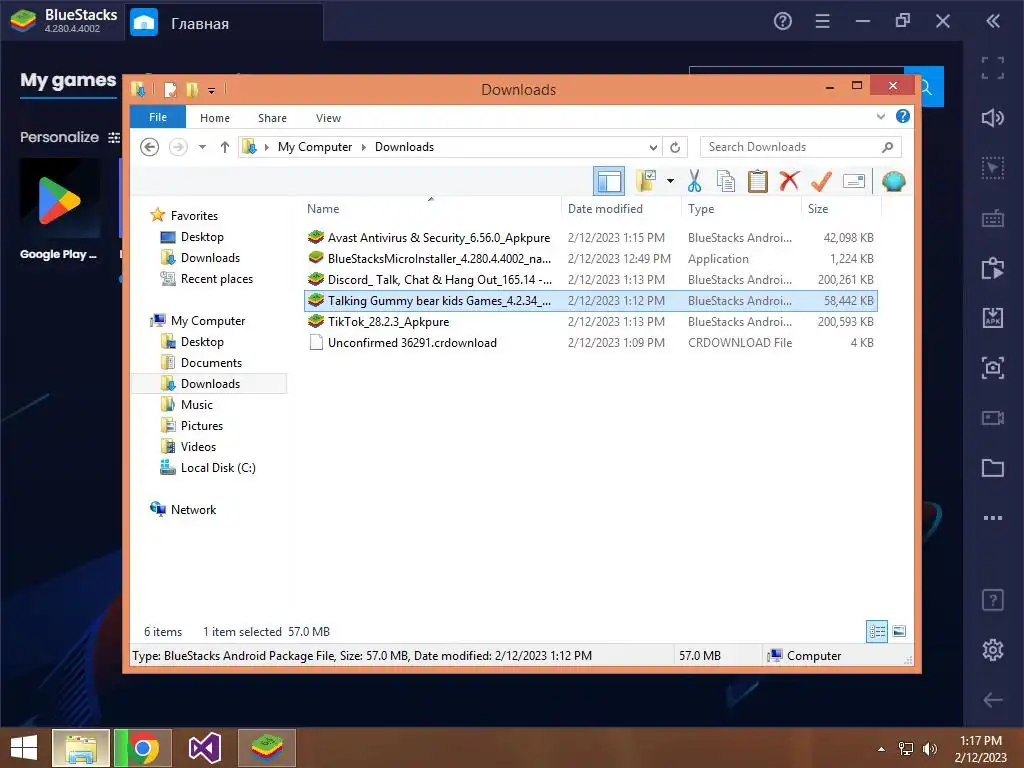Click the Explorer Help question mark icon
Screen dimensions: 1024x768
click(x=903, y=116)
